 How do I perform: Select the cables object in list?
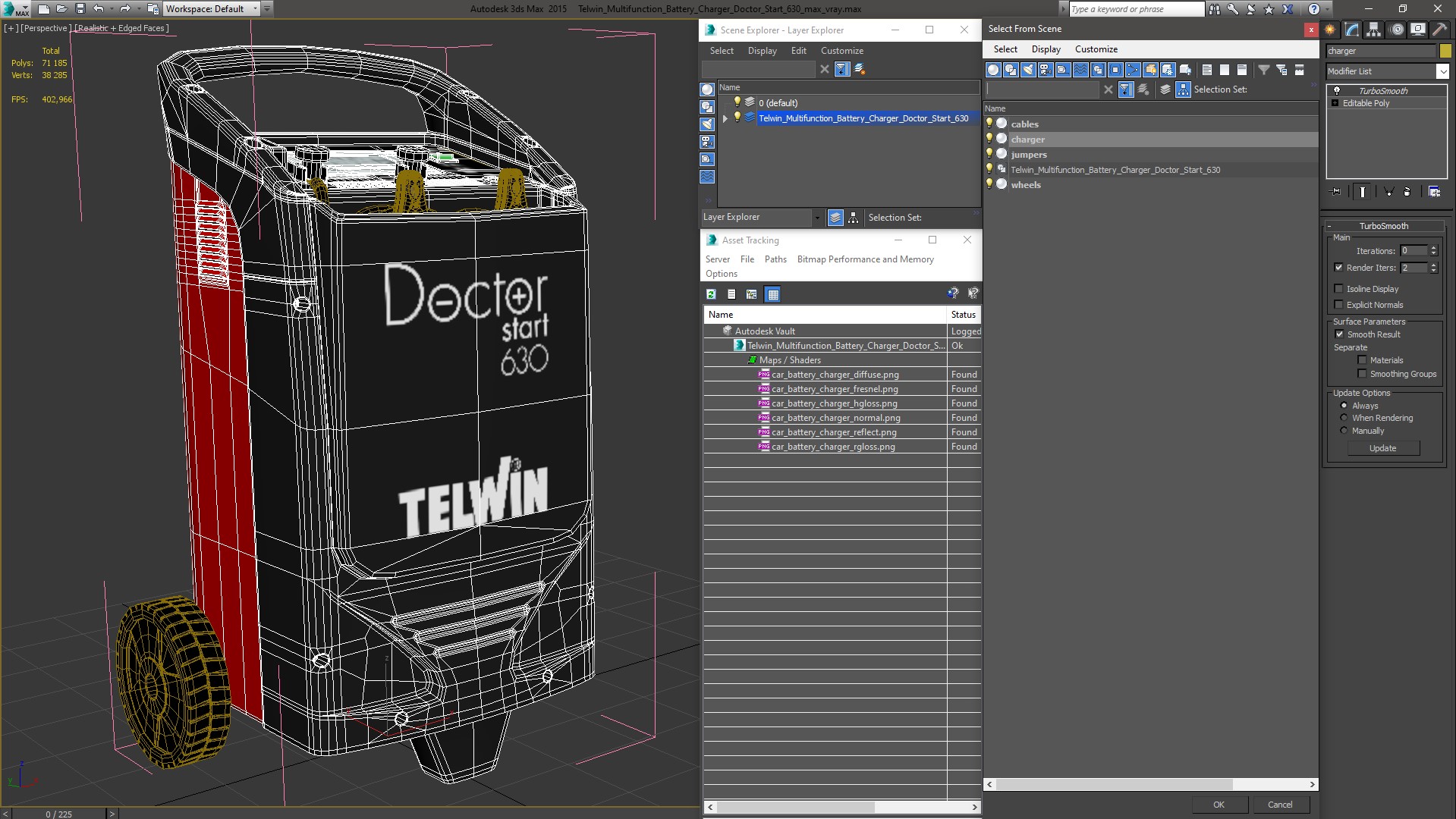(1024, 124)
